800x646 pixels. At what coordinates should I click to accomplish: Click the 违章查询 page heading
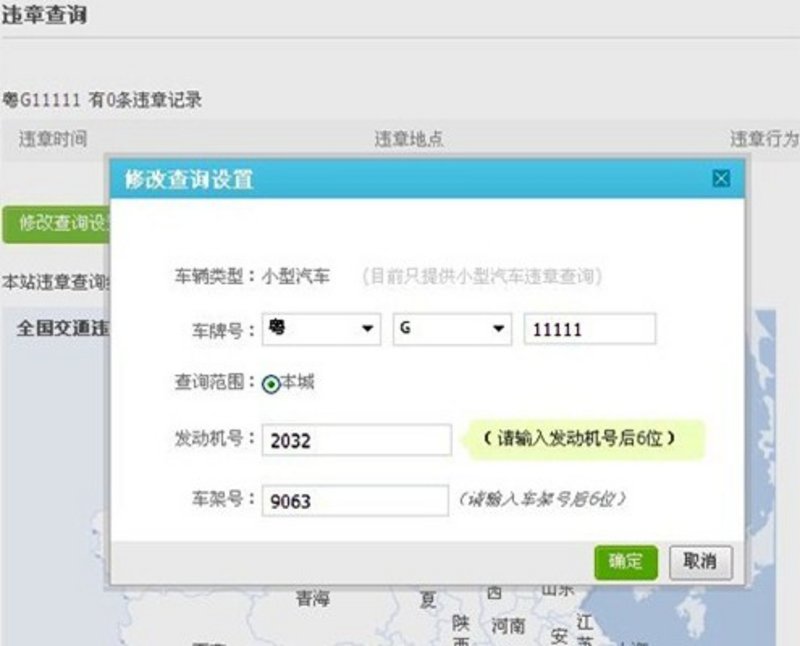pyautogui.click(x=44, y=16)
